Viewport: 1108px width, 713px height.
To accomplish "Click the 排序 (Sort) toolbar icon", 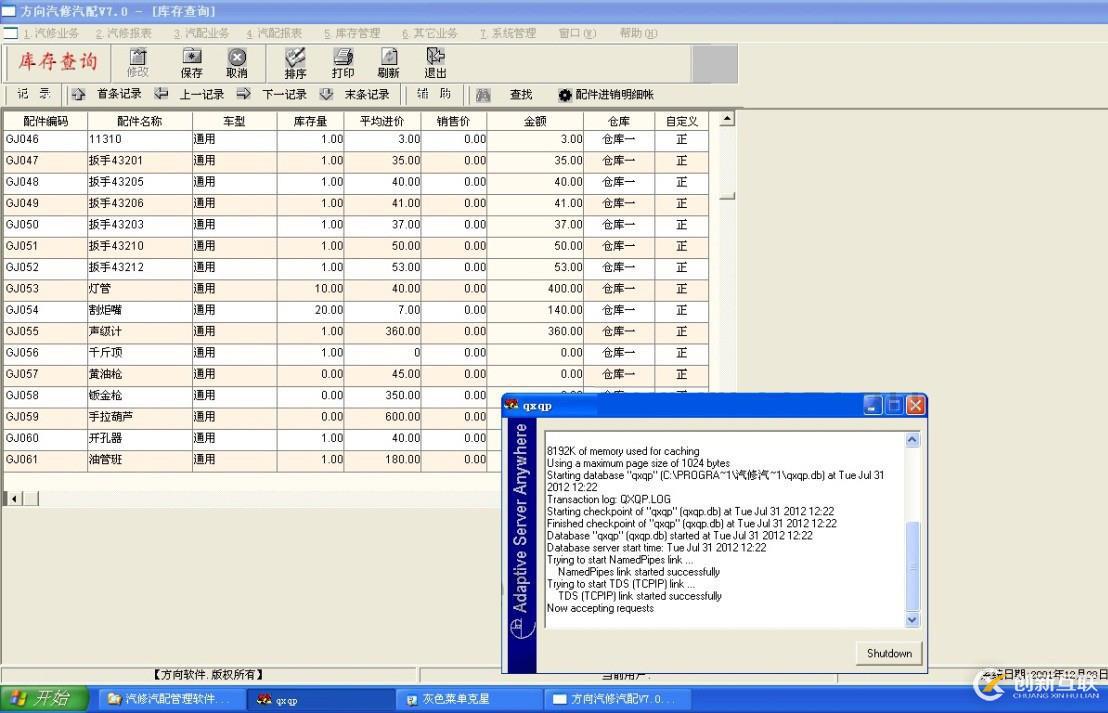I will [295, 63].
